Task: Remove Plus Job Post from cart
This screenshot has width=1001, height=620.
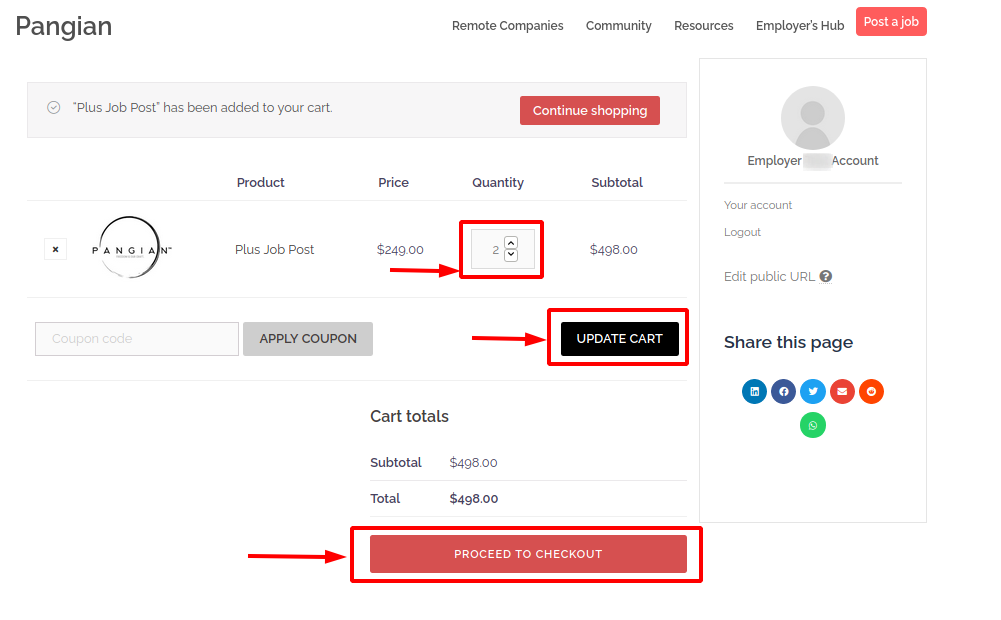Action: 56,249
